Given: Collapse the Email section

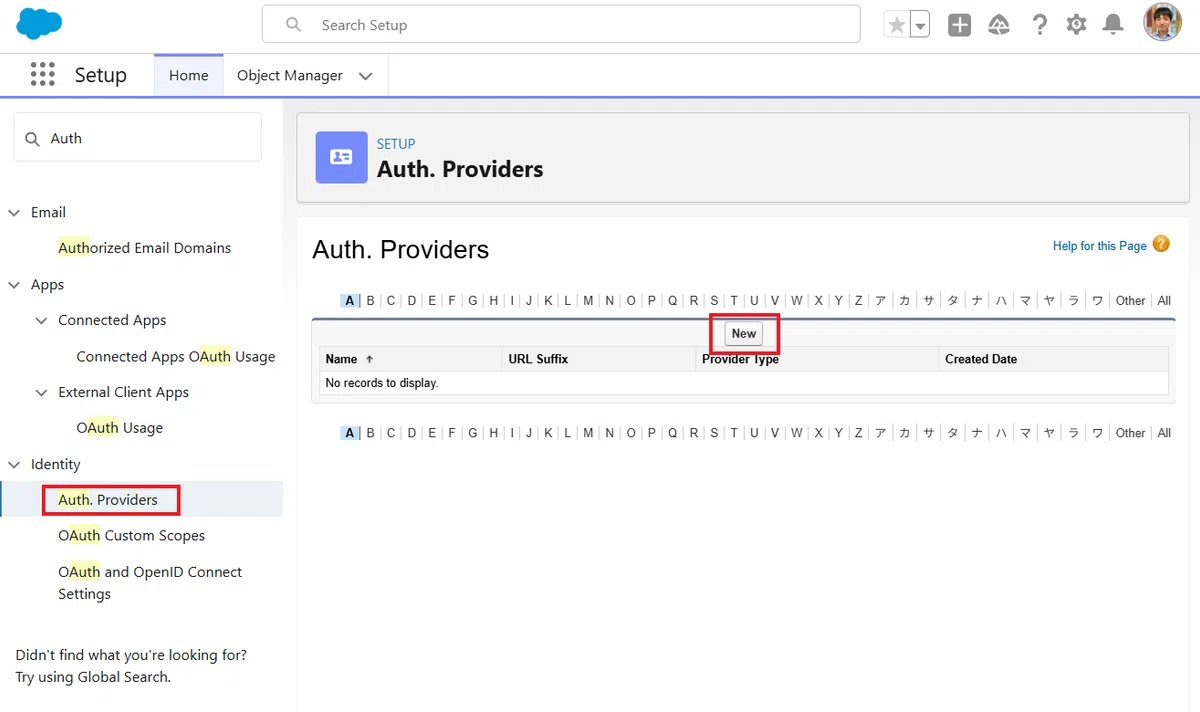Looking at the screenshot, I should pyautogui.click(x=14, y=212).
